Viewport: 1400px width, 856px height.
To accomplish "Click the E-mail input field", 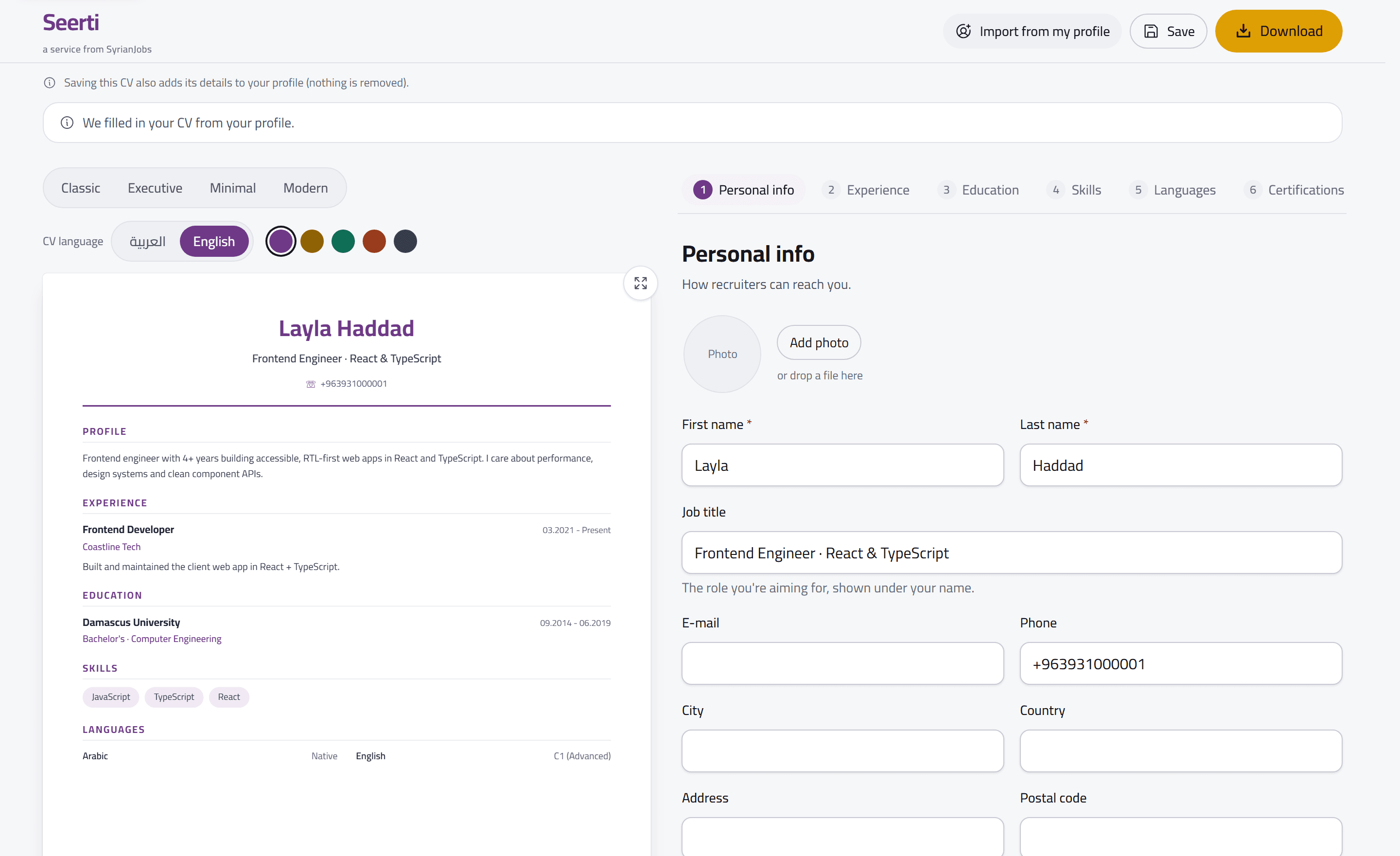I will tap(842, 664).
